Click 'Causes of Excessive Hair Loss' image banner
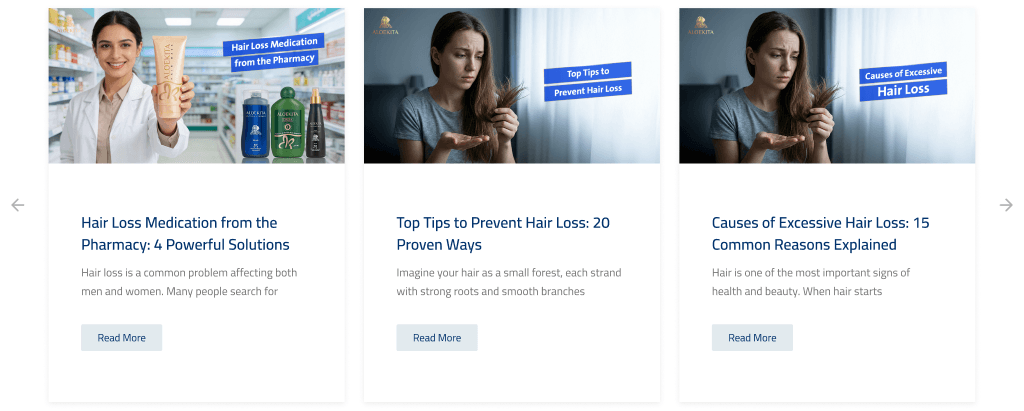This screenshot has height=411, width=1024. pos(903,82)
